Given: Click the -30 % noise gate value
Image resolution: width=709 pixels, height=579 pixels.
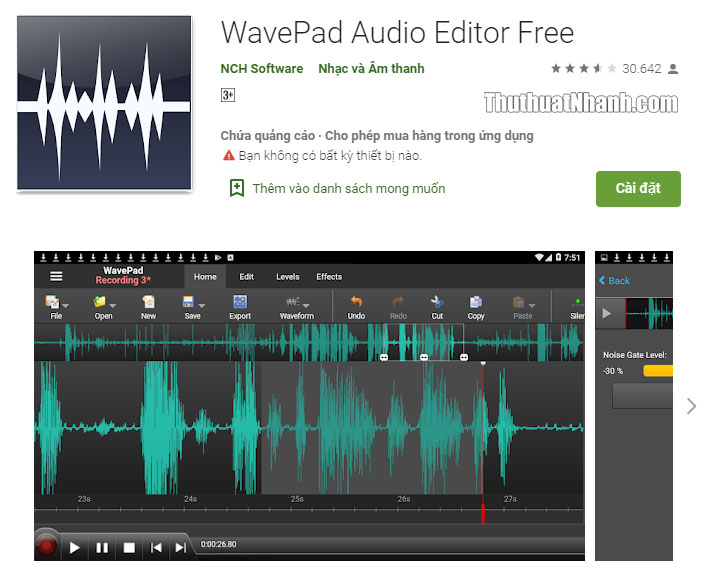Looking at the screenshot, I should (x=613, y=371).
